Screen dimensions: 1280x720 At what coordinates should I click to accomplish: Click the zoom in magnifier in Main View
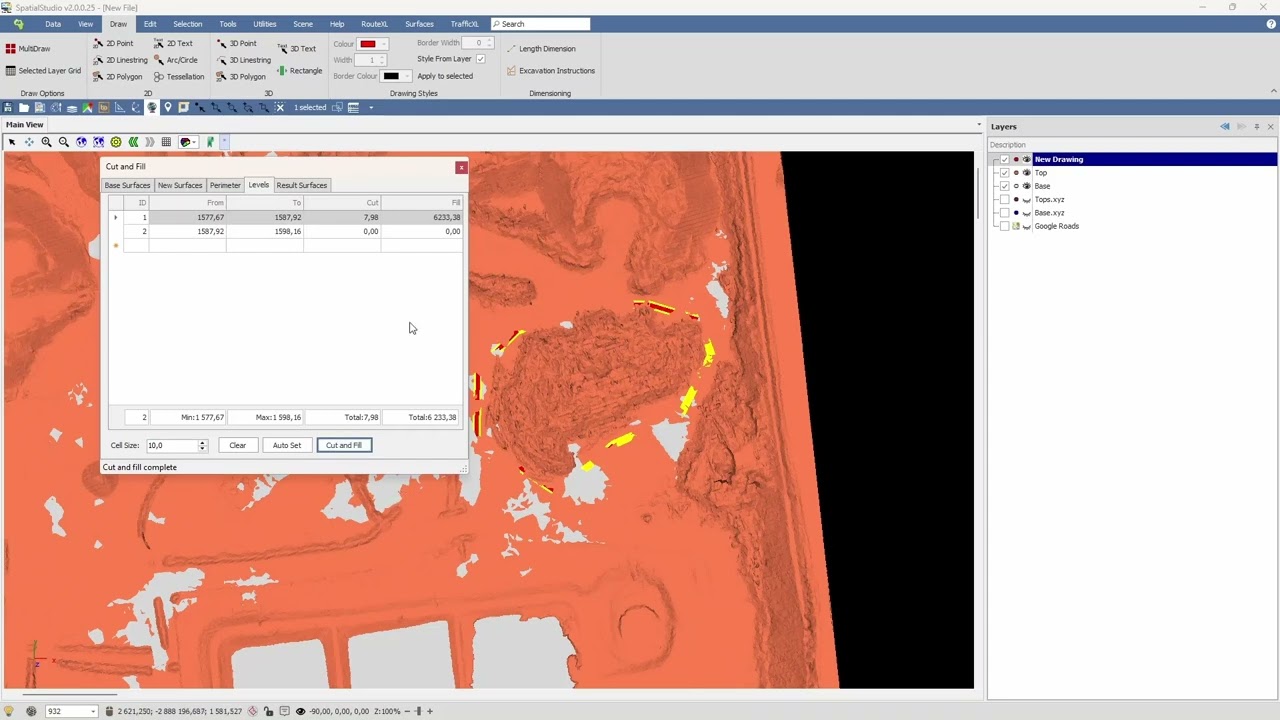pos(46,142)
